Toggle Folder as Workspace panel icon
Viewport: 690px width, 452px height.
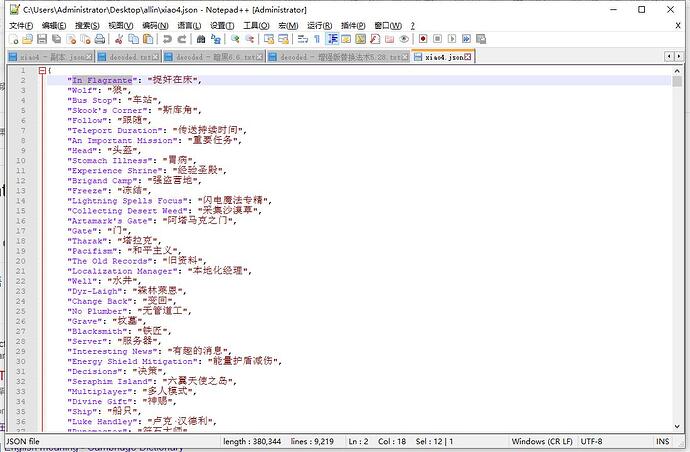[389, 39]
